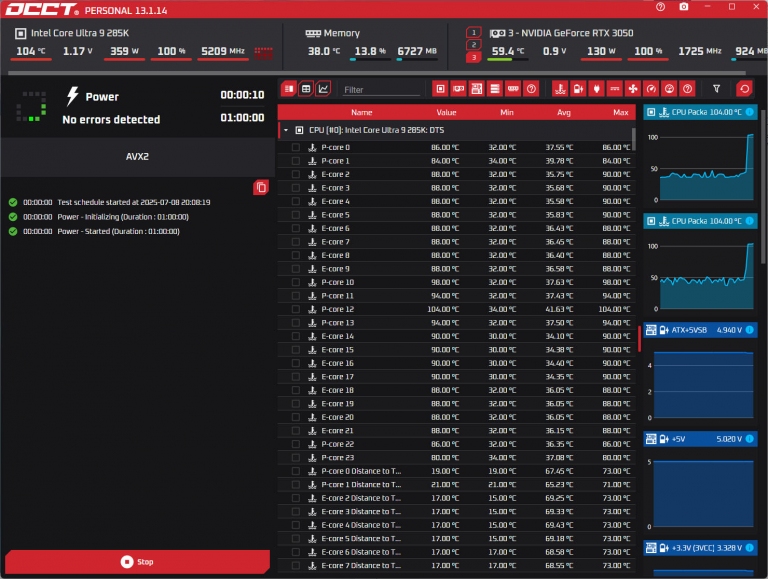Image resolution: width=768 pixels, height=579 pixels.
Task: Open the ATX+5VSB 4.940 V graph header
Action: 700,330
